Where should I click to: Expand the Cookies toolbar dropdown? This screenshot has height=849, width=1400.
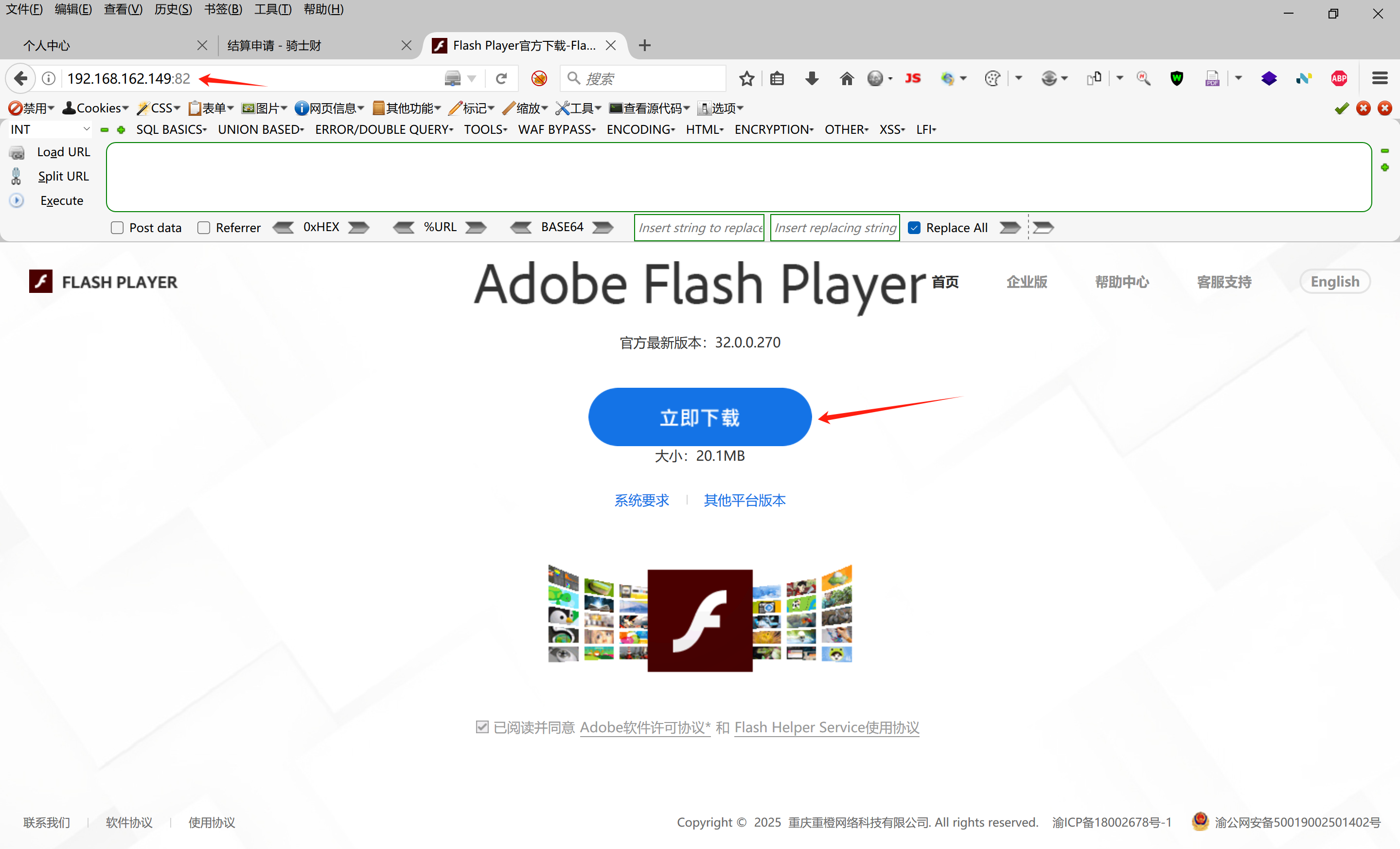click(x=95, y=108)
